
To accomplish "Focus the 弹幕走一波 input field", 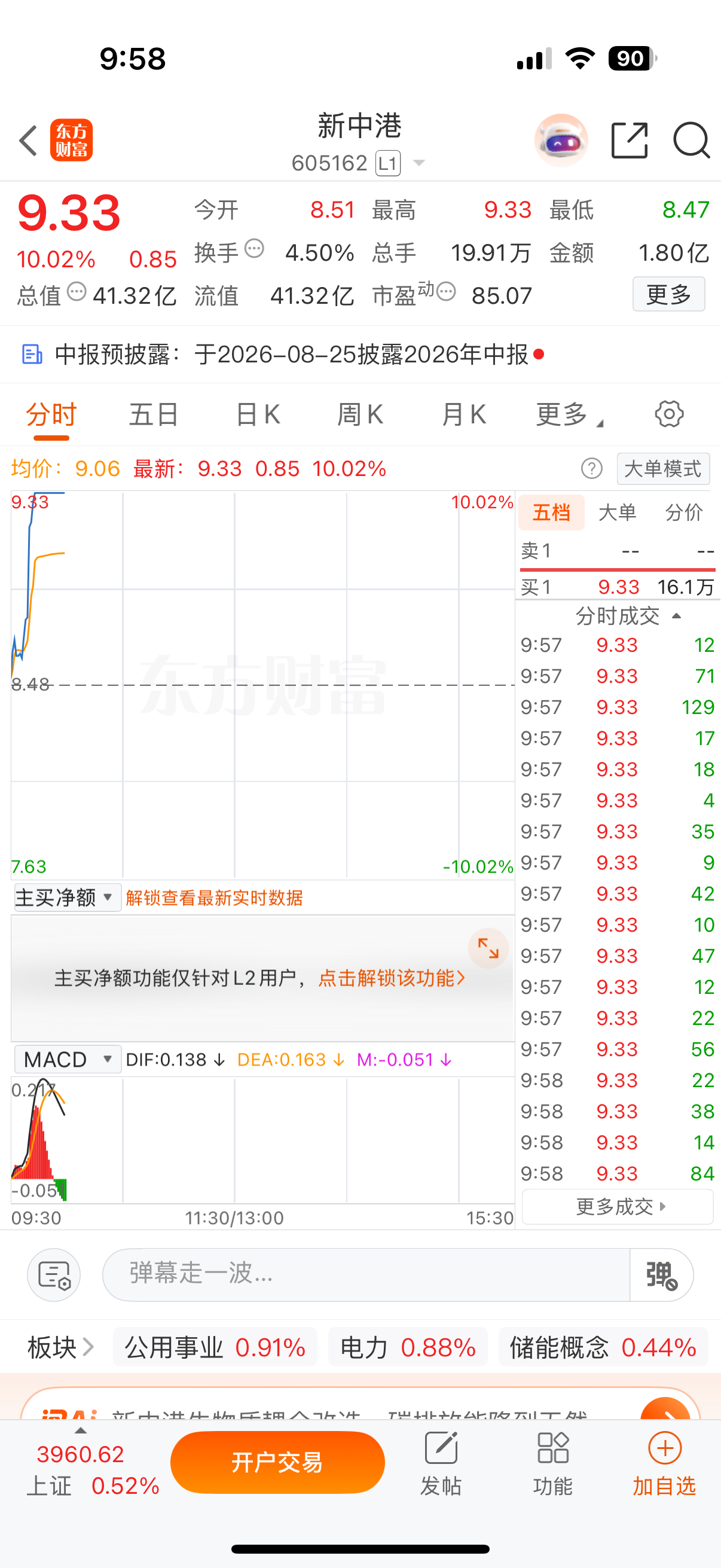I will [x=365, y=1274].
